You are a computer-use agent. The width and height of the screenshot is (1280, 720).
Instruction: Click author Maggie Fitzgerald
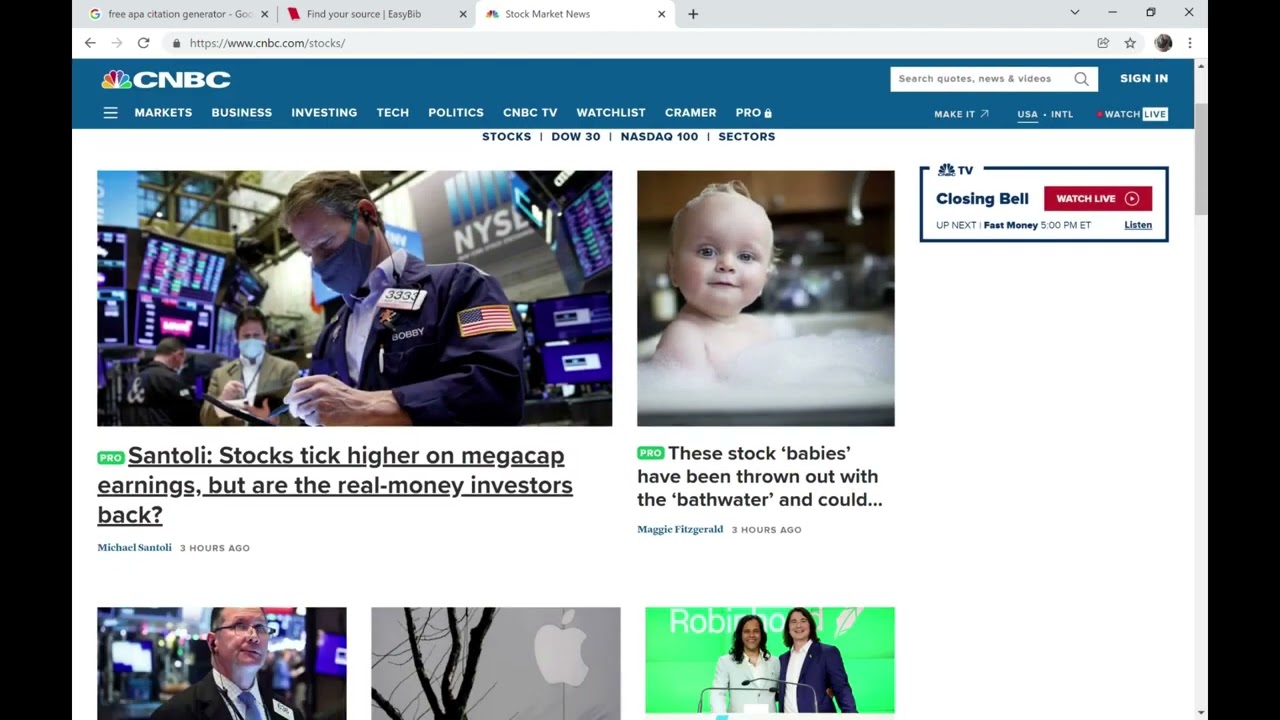[x=680, y=530]
